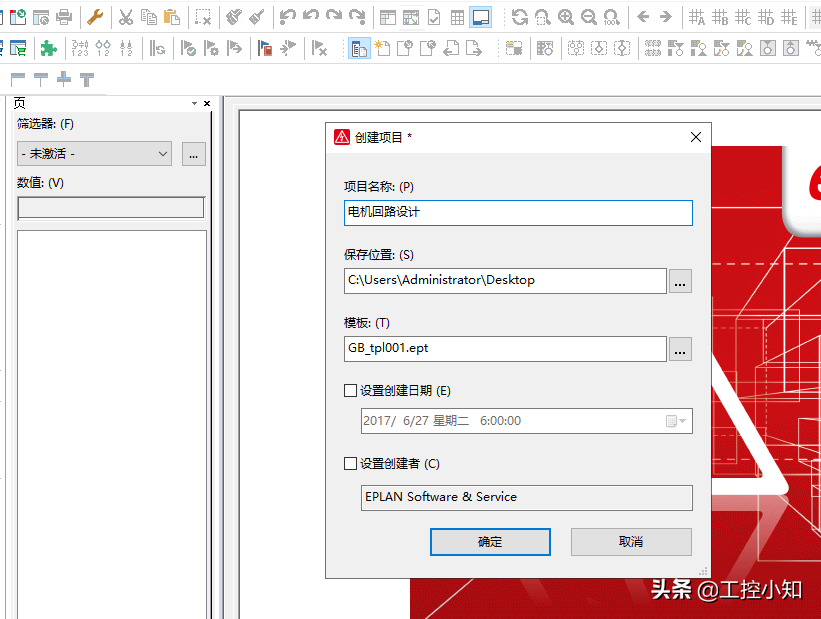Click the clipboard paste icon
The width and height of the screenshot is (821, 619).
point(172,17)
